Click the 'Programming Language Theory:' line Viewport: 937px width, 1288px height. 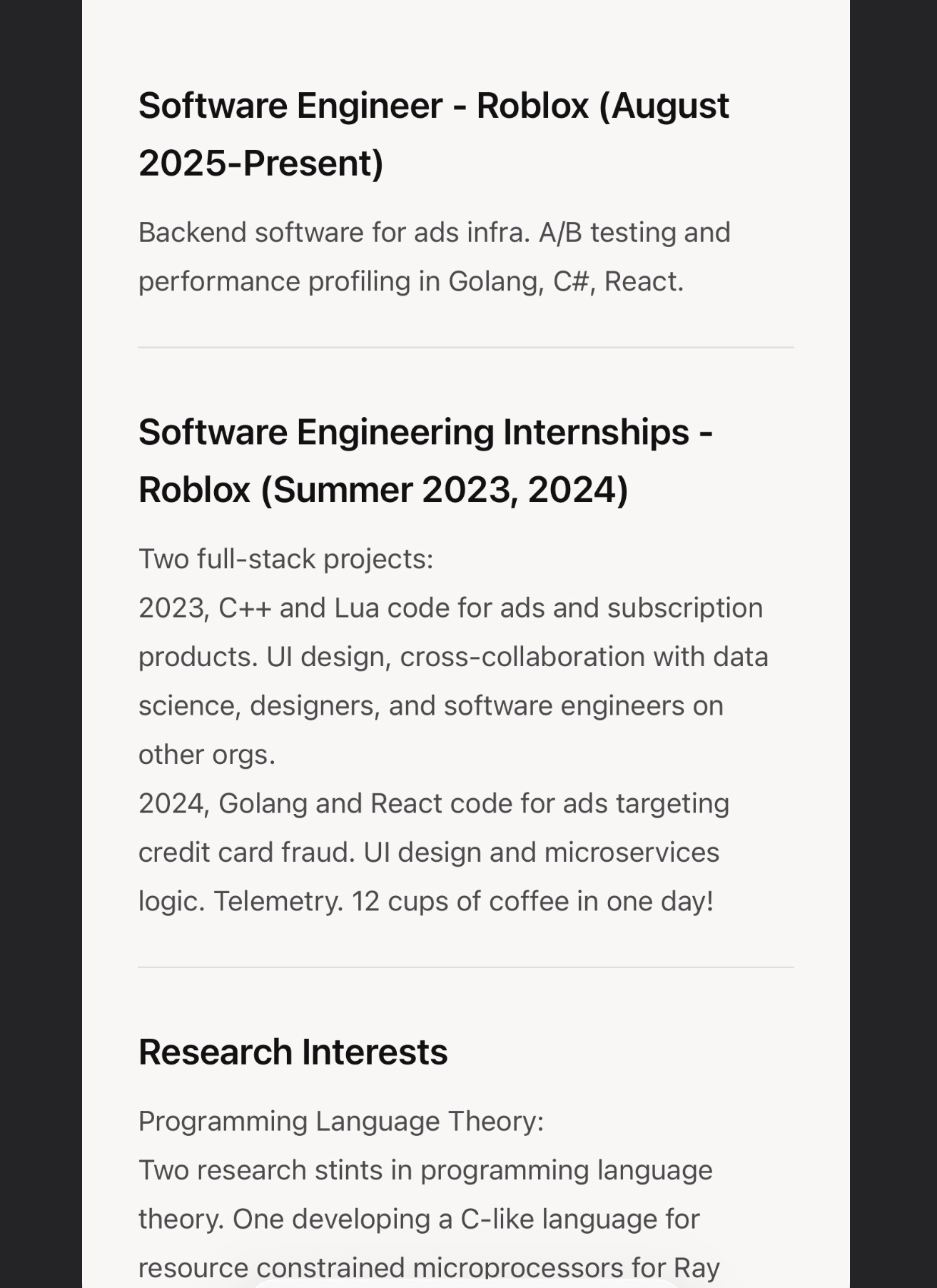[x=341, y=1122]
